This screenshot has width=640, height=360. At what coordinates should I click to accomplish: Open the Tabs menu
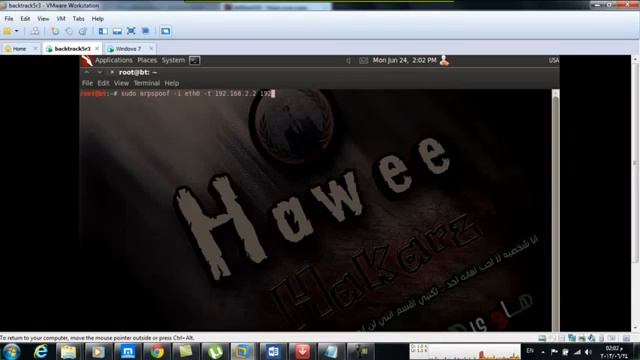click(78, 19)
